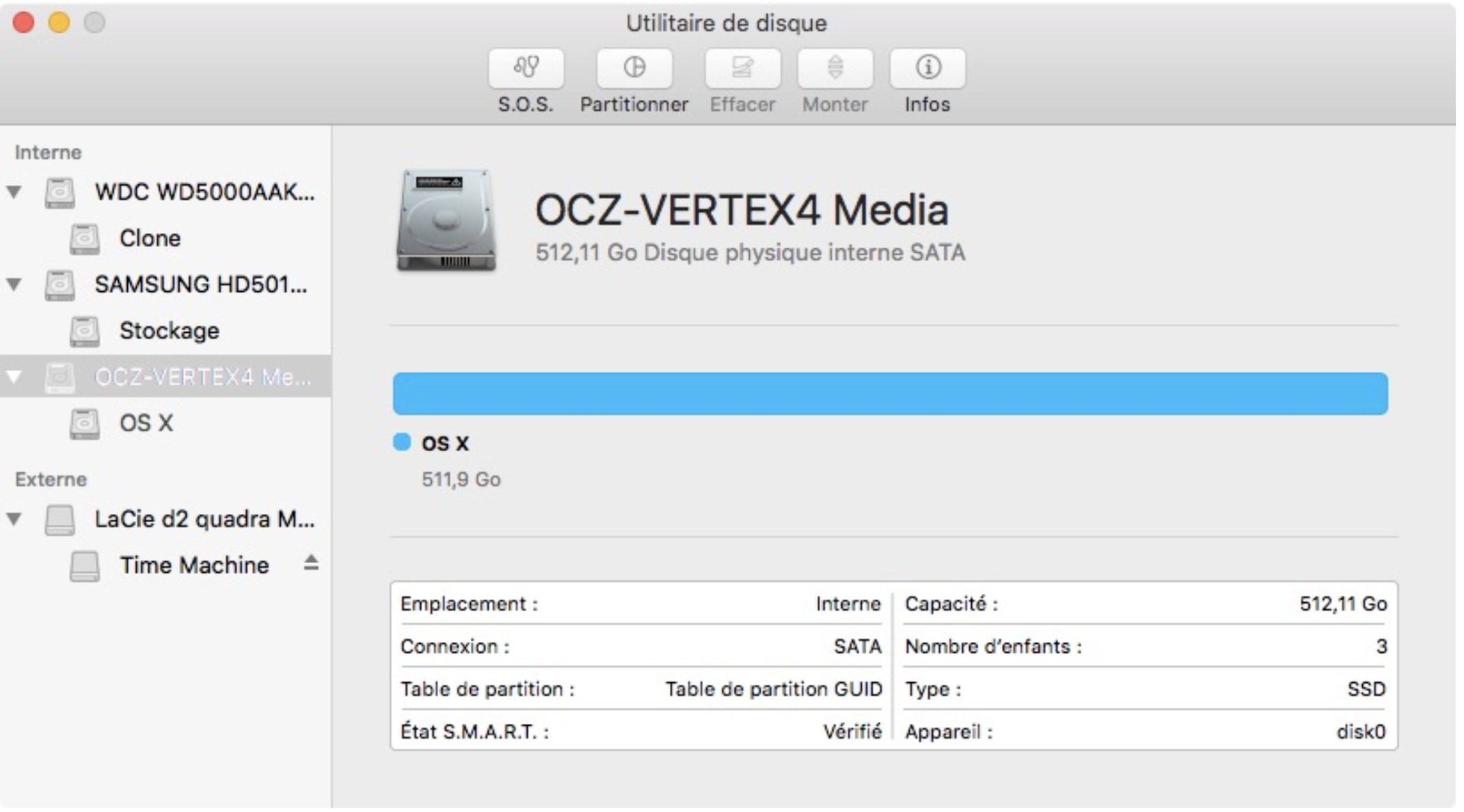Eject the Time Machine volume
The height and width of the screenshot is (812, 1464).
pos(311,563)
